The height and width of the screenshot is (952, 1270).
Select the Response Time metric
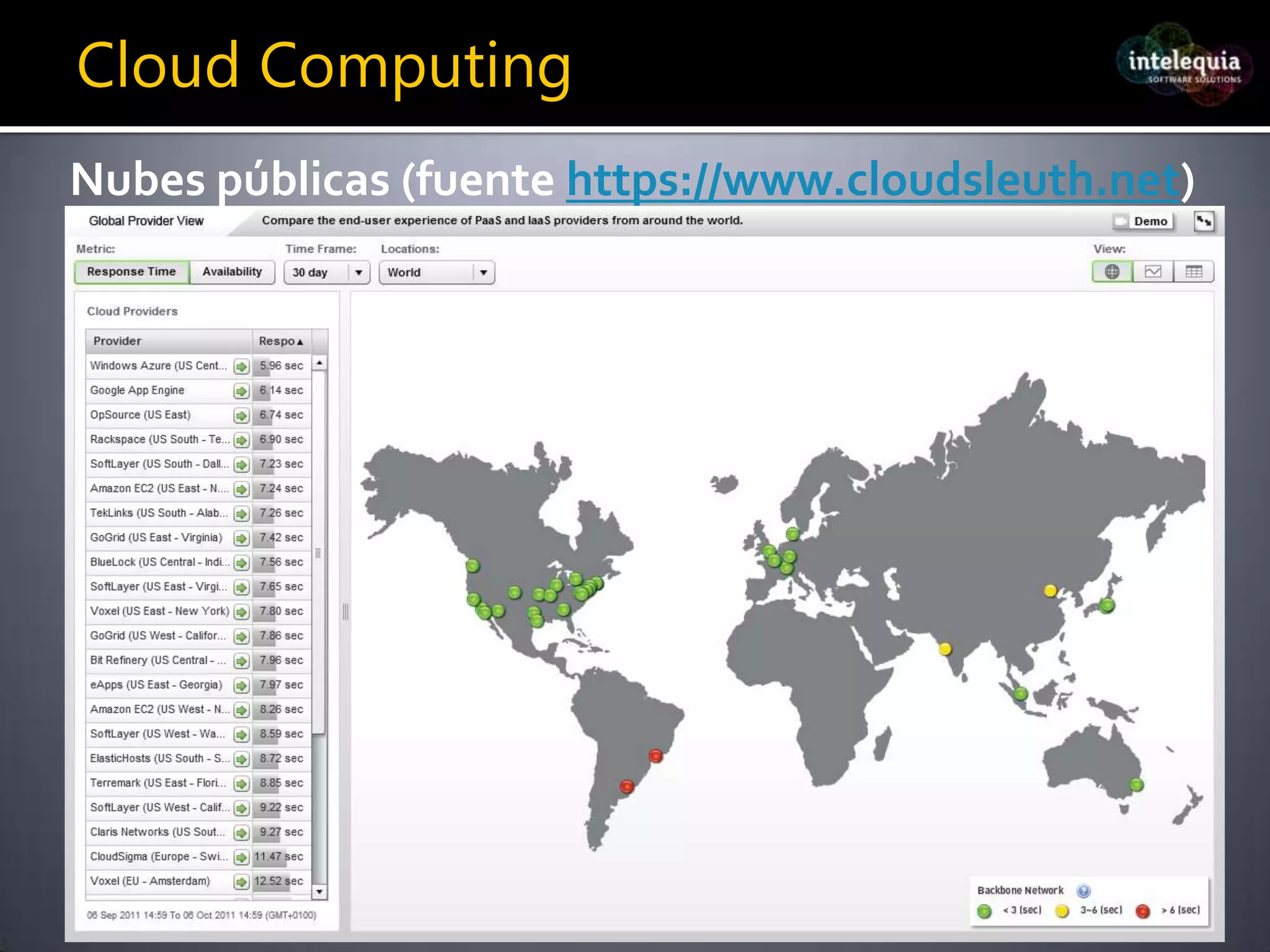coord(131,272)
